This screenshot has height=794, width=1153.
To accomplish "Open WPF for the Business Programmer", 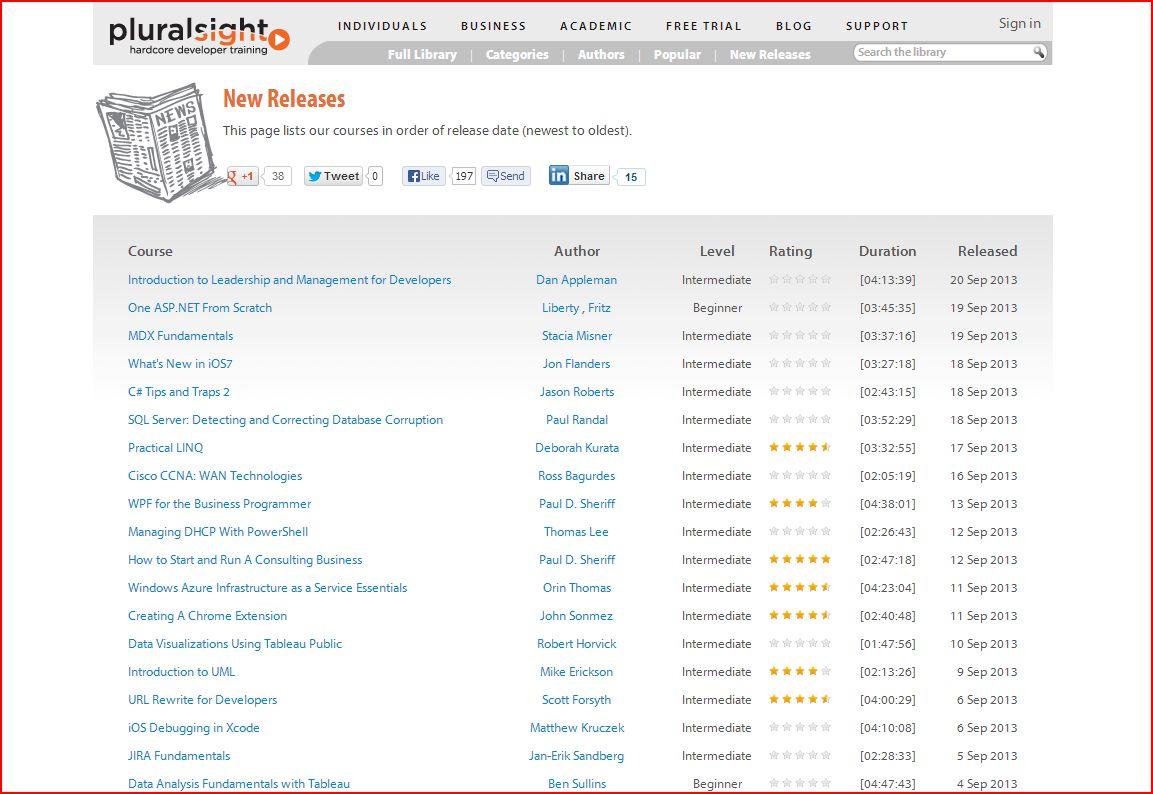I will 219,504.
